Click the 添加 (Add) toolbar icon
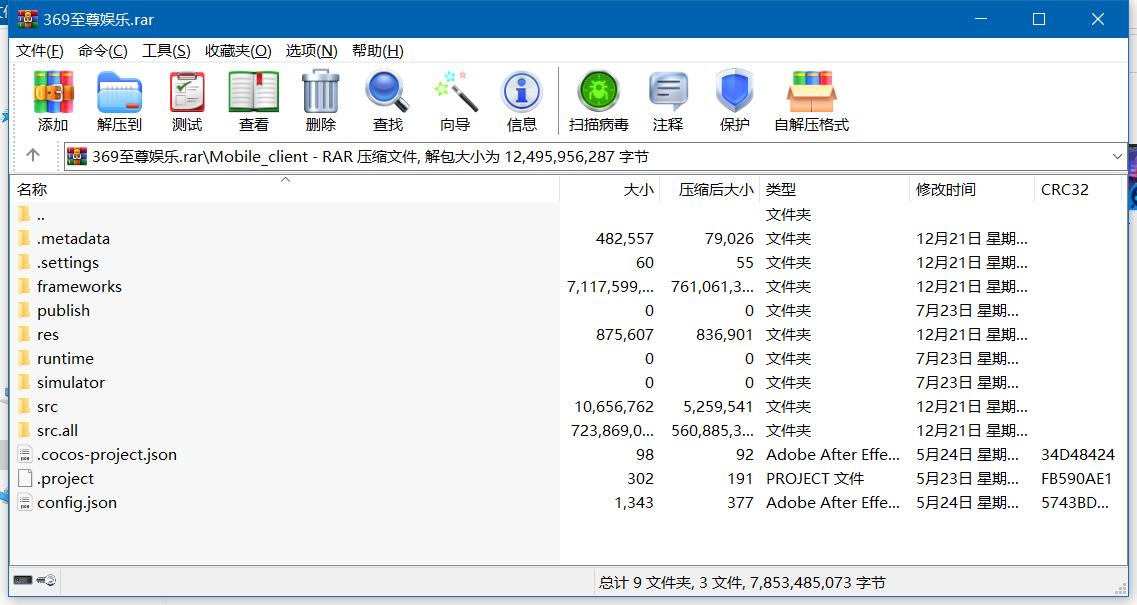The width and height of the screenshot is (1137, 605). [x=53, y=101]
